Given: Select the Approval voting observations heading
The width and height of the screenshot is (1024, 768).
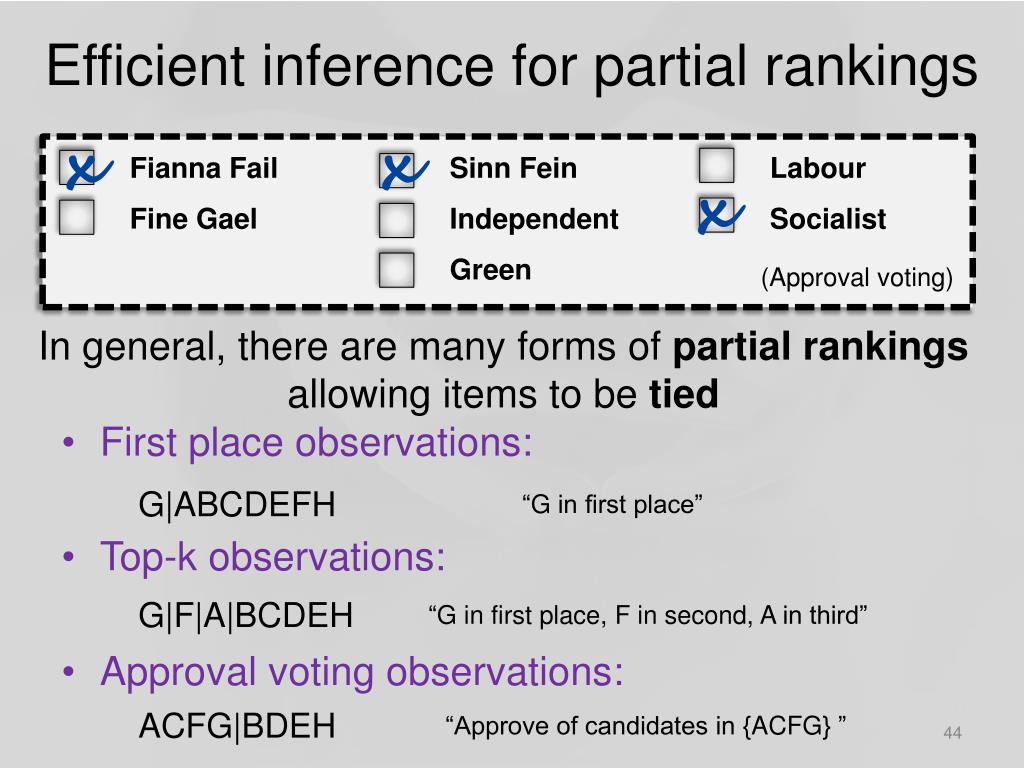Looking at the screenshot, I should point(362,672).
